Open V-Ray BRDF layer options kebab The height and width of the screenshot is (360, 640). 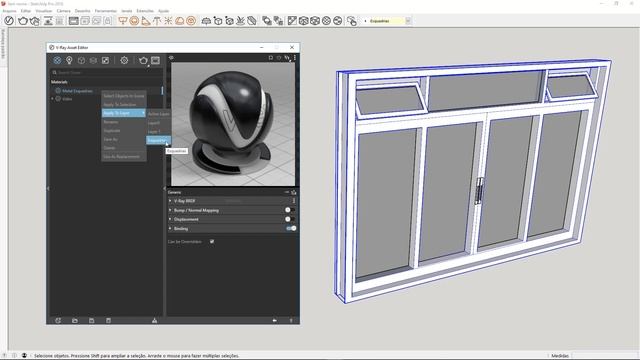[293, 201]
